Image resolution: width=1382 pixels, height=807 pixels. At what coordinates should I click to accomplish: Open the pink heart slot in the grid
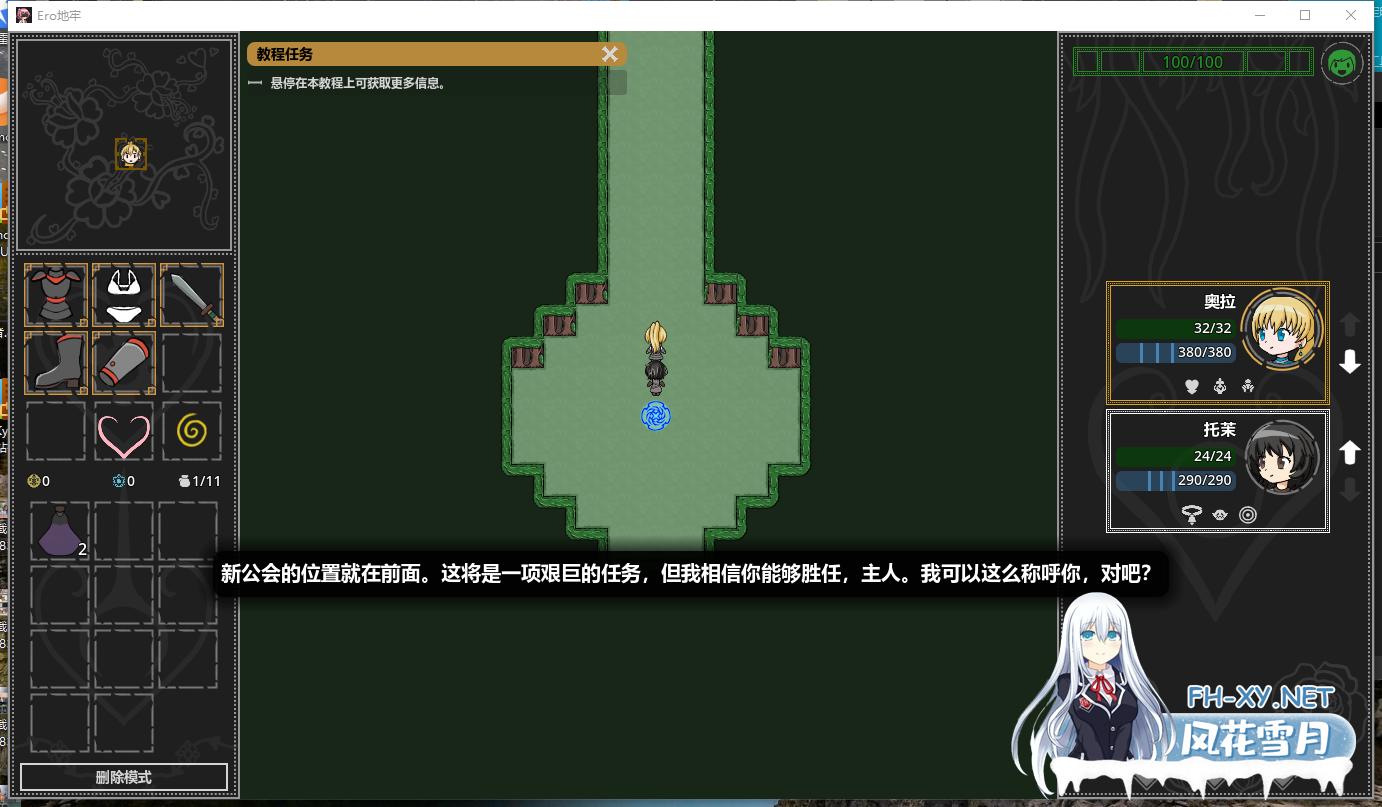tap(123, 431)
